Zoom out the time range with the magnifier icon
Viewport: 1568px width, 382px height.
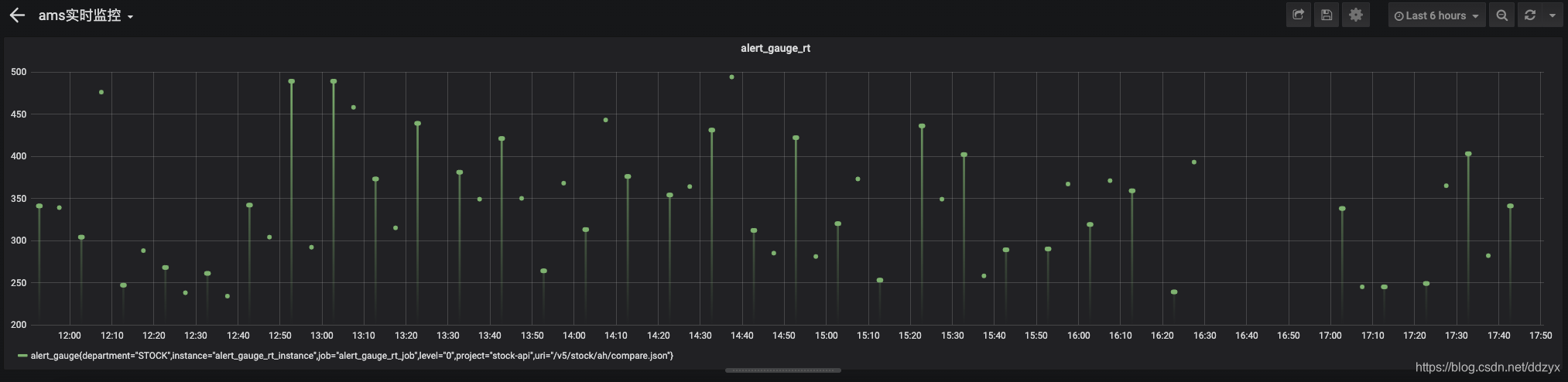[x=1502, y=15]
